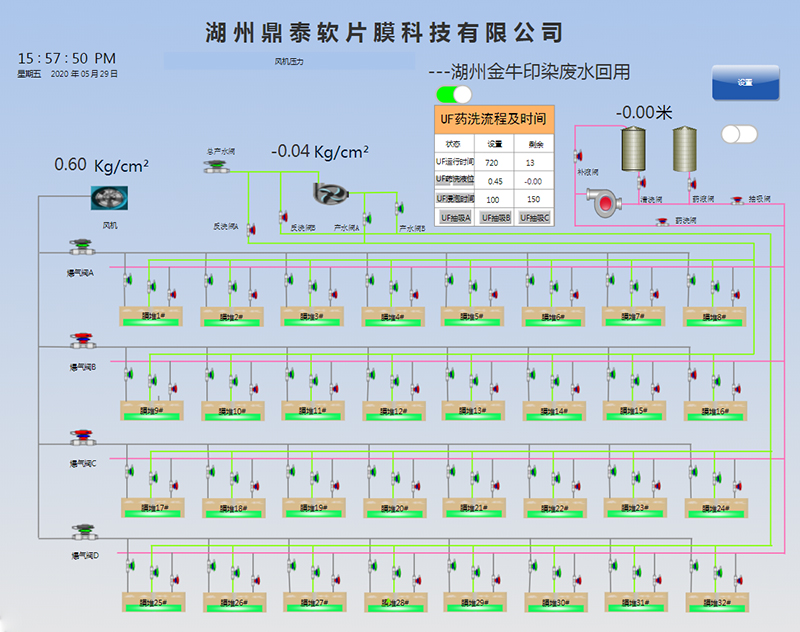Screen dimensions: 800x632
Task: Click the UF药洗流程及时间 table header
Action: (x=494, y=119)
